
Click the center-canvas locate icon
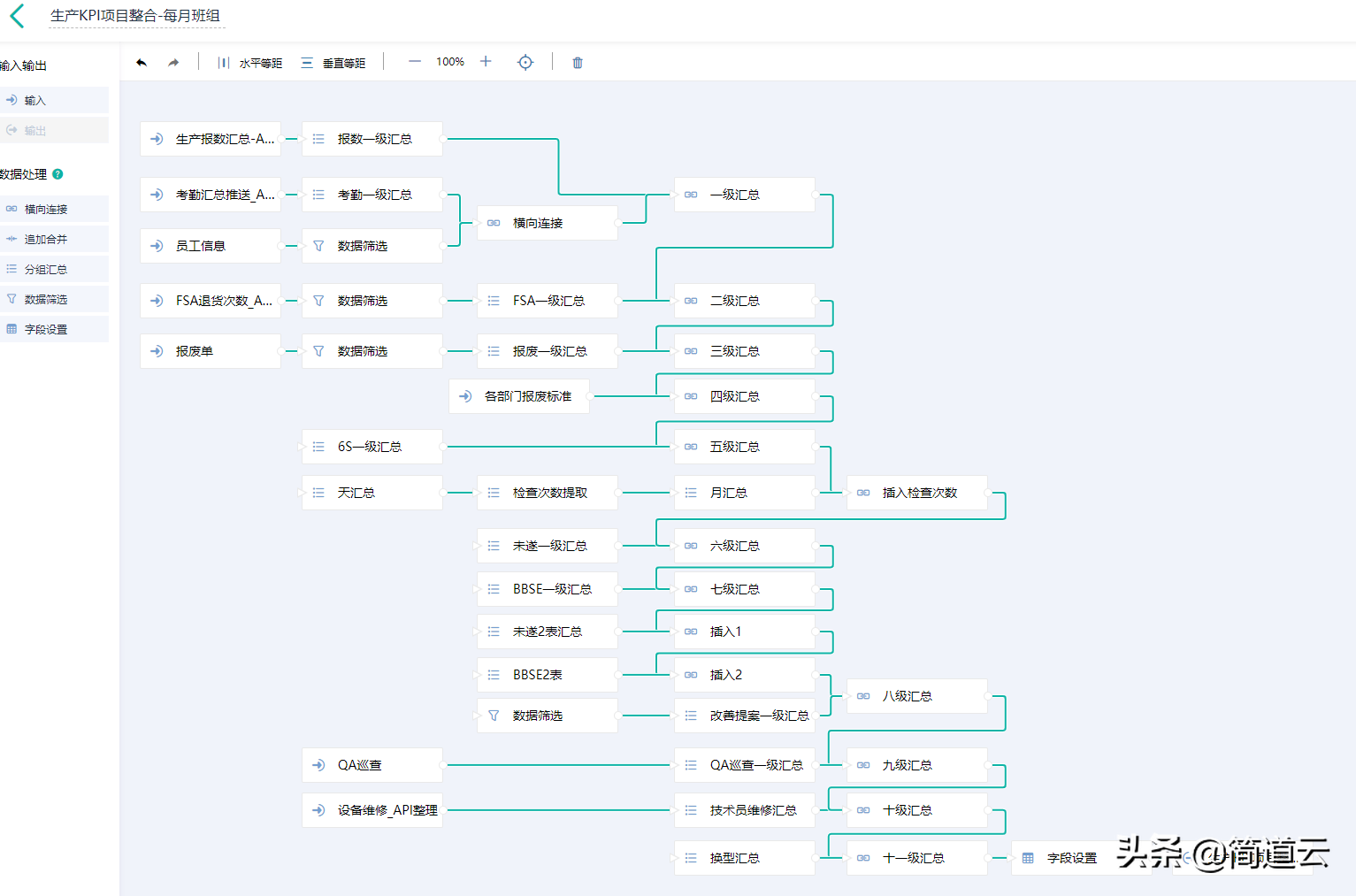point(525,63)
